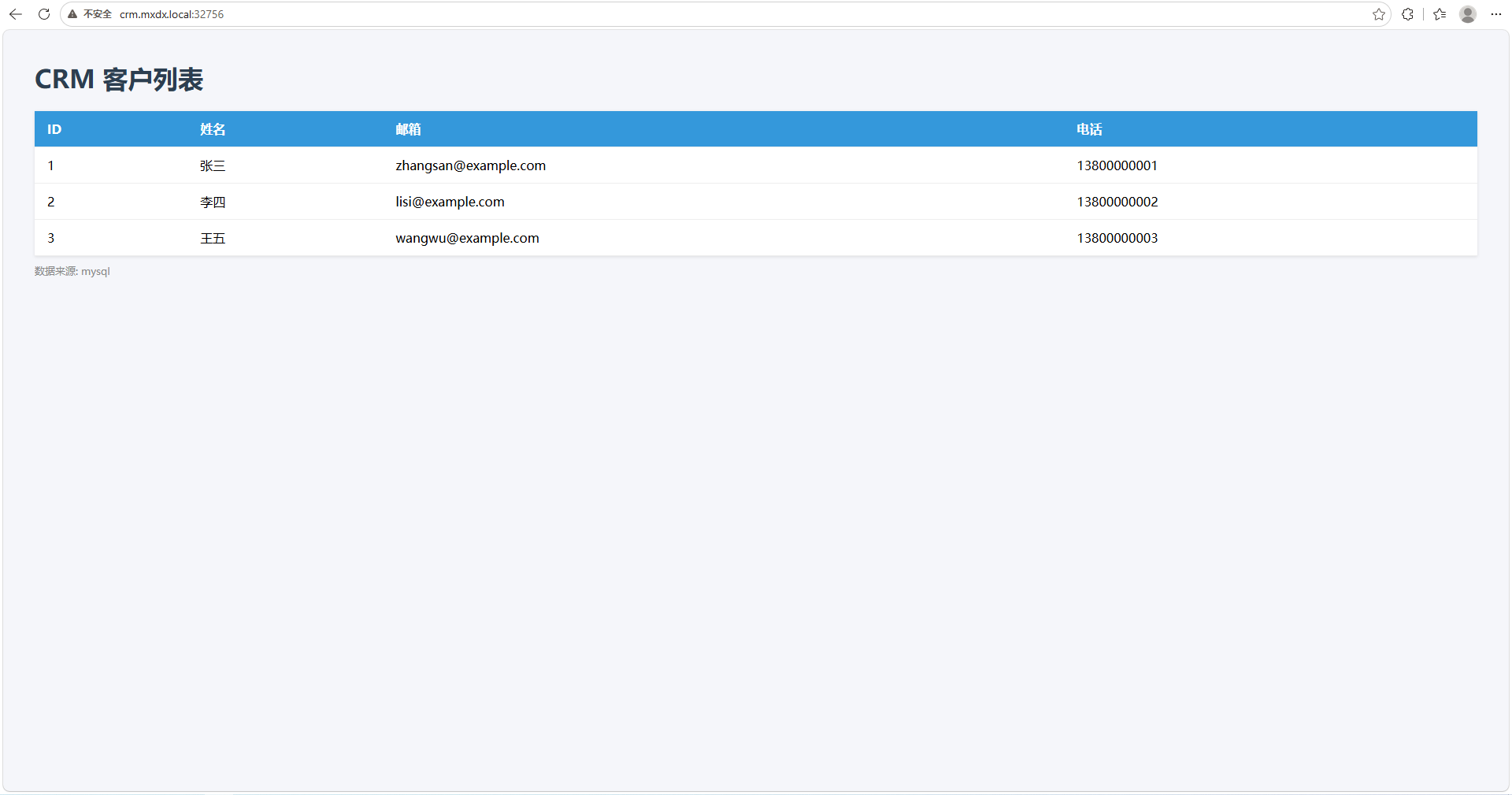Click the 不安全 security label
The height and width of the screenshot is (795, 1512).
tap(98, 14)
